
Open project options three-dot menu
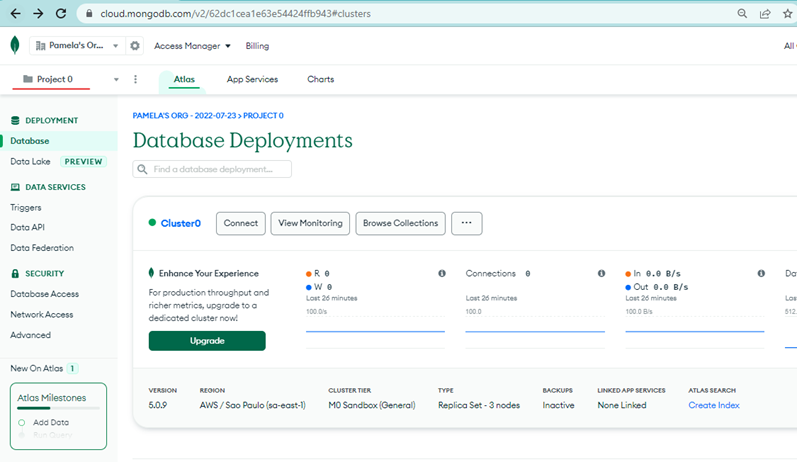135,79
